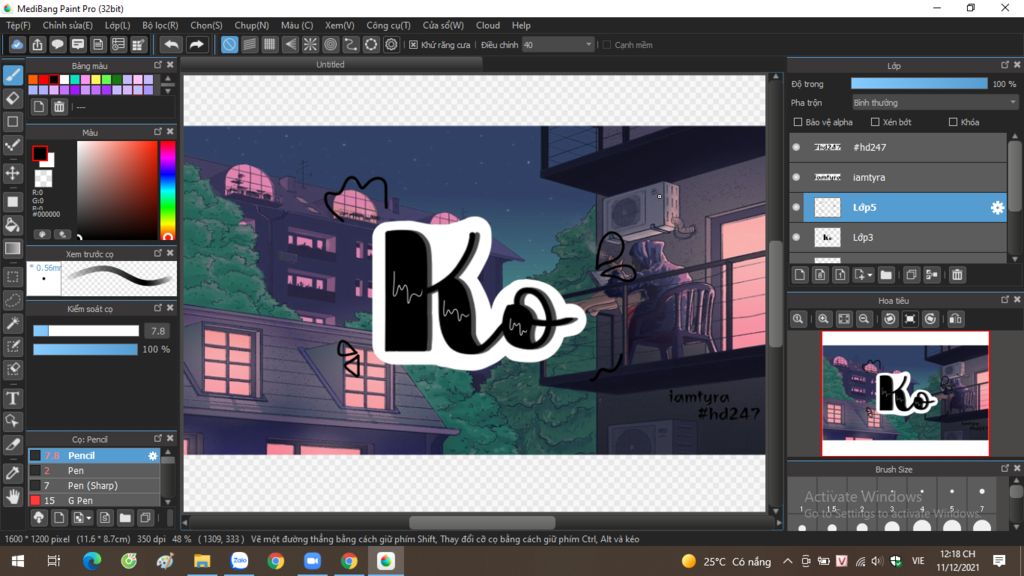The image size is (1024, 576).
Task: Open the Chỉnh sửa(E) menu
Action: [x=68, y=25]
